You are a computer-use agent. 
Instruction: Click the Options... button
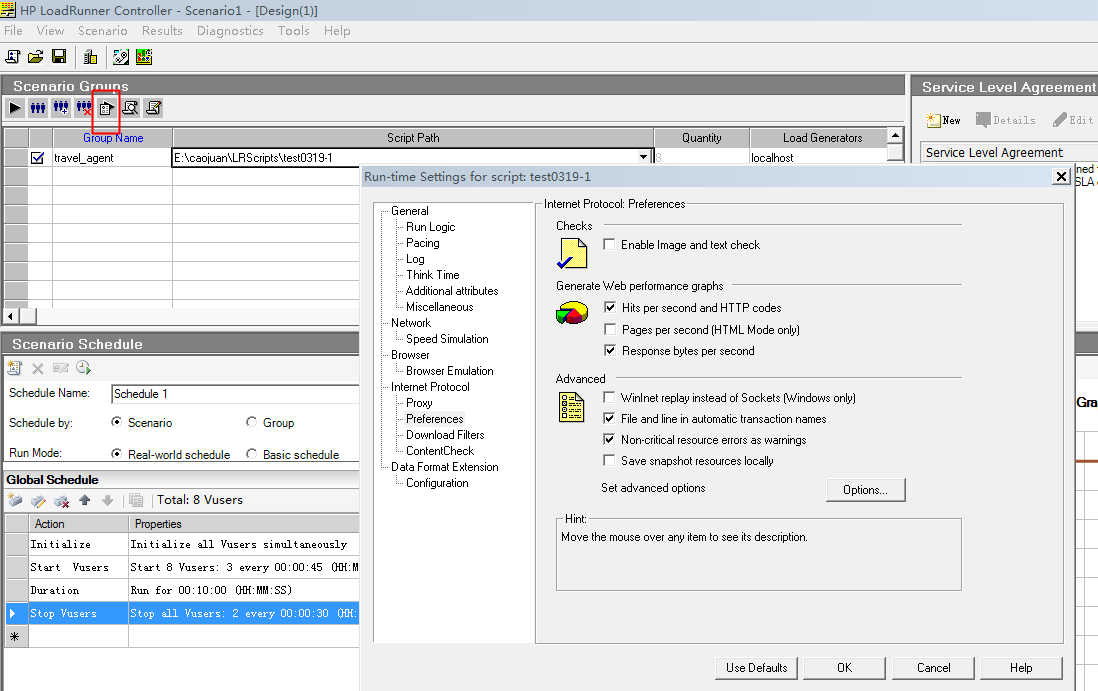[x=866, y=490]
